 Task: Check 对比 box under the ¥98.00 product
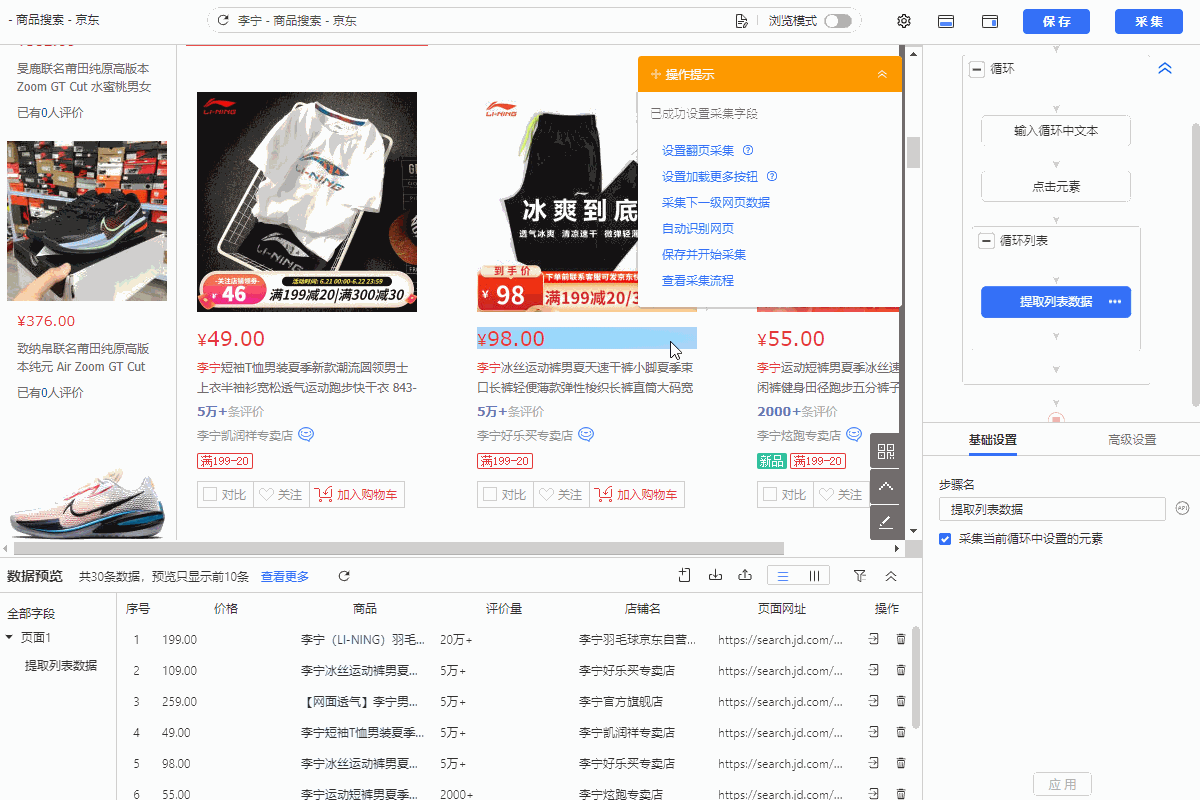point(490,494)
